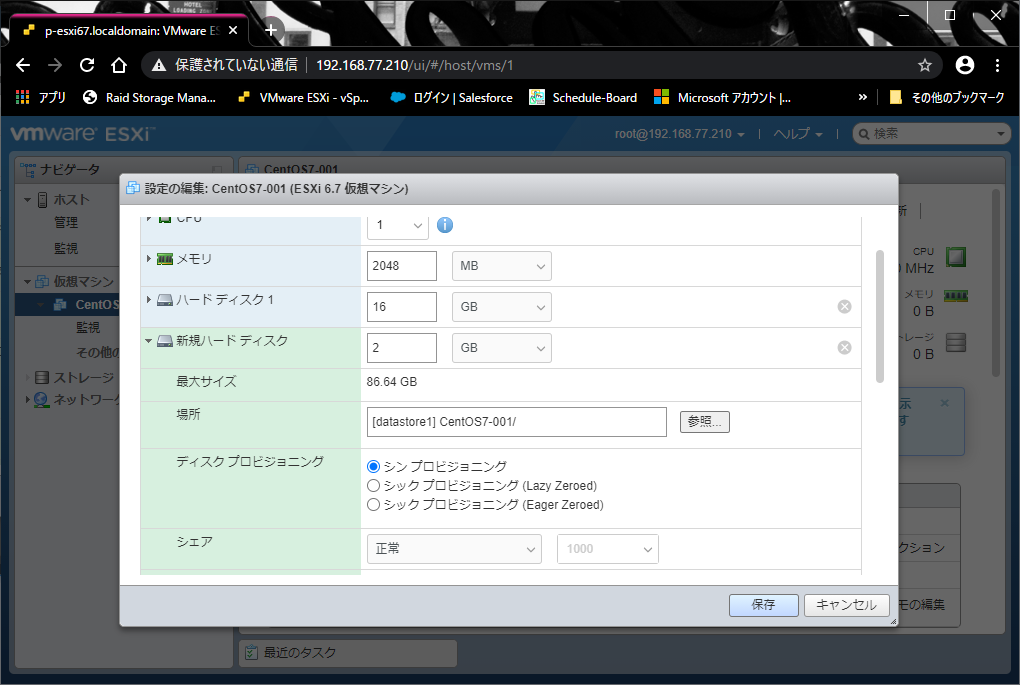The height and width of the screenshot is (685, 1020).
Task: Open the shares value 1000 dropdown
Action: (x=608, y=549)
